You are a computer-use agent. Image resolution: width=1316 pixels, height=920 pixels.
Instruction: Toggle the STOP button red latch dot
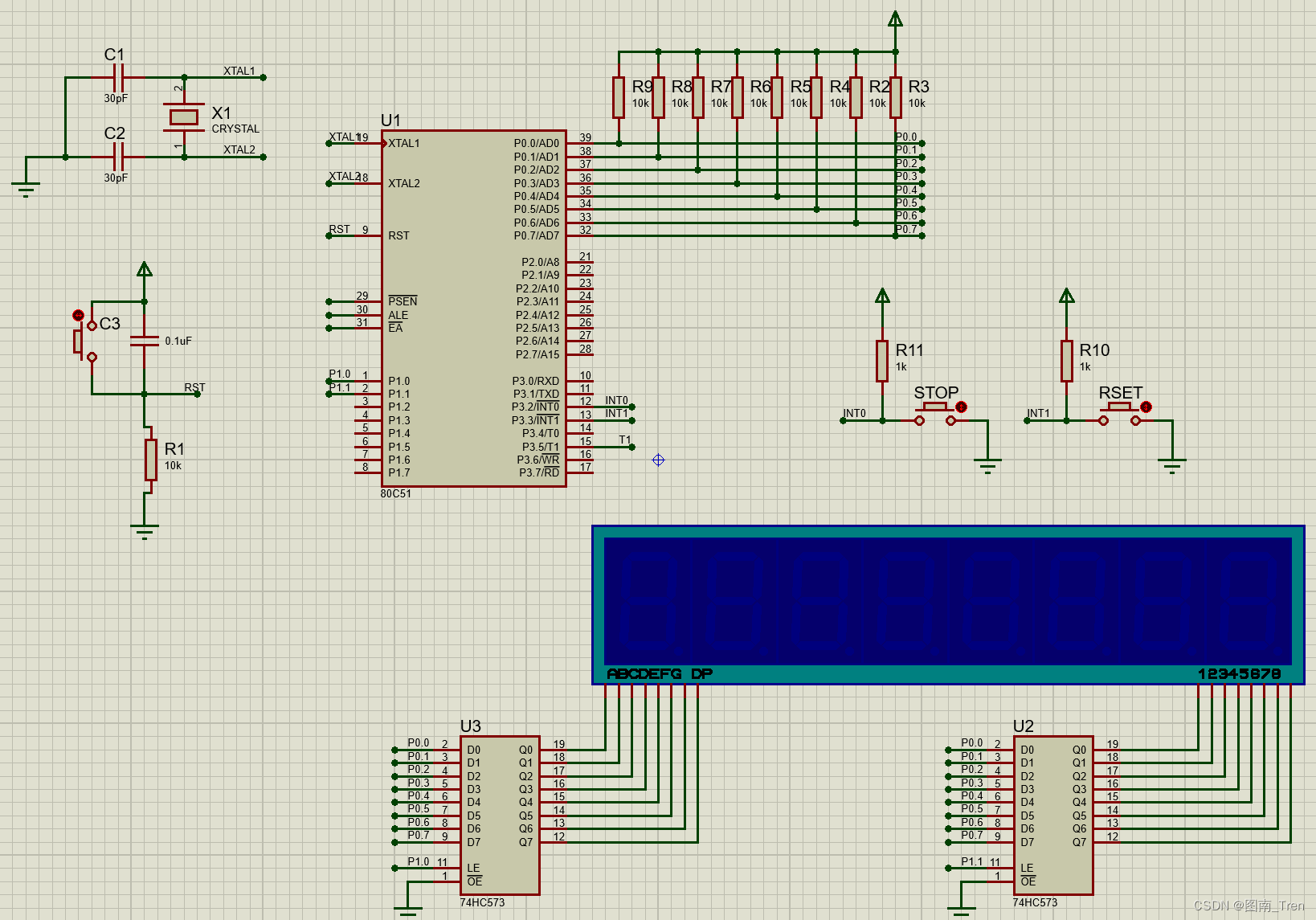point(961,407)
